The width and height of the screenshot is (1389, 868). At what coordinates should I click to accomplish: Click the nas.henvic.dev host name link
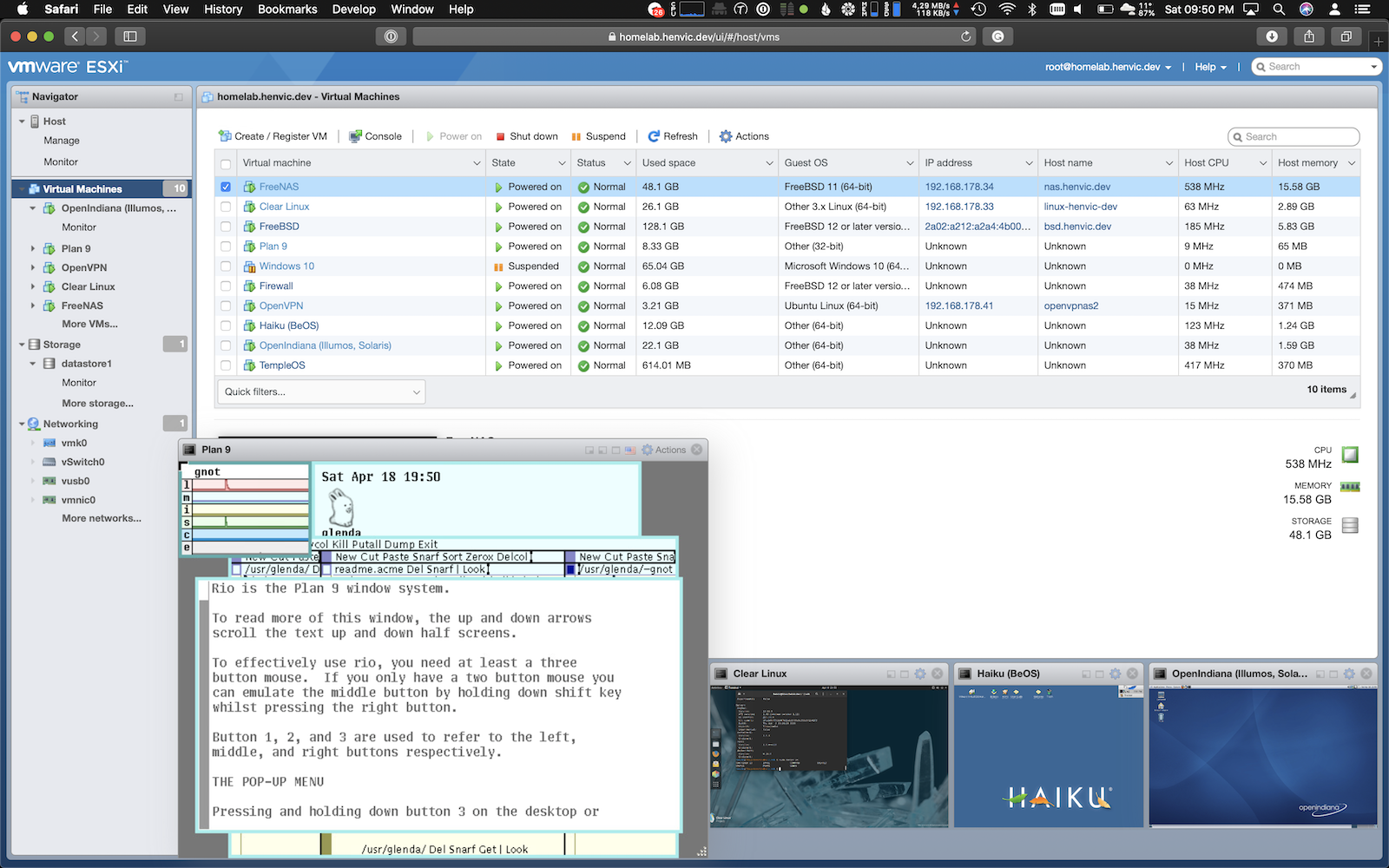click(x=1077, y=187)
